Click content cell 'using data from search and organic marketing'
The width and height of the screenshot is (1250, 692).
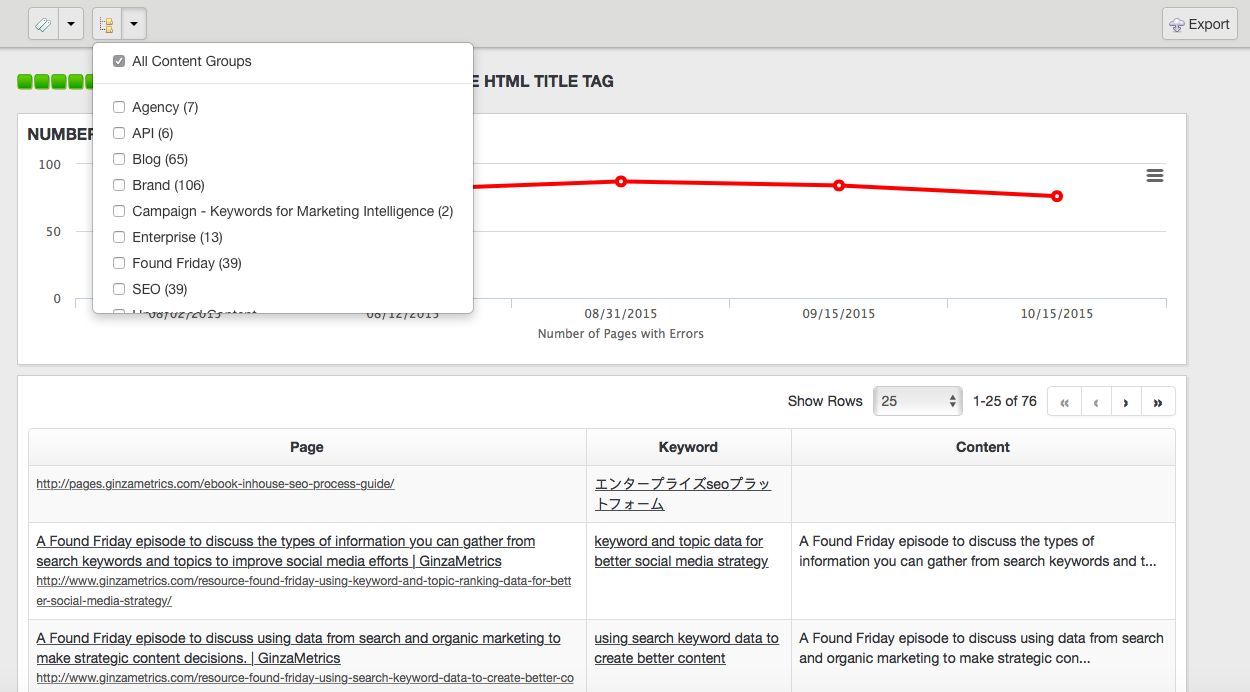981,648
